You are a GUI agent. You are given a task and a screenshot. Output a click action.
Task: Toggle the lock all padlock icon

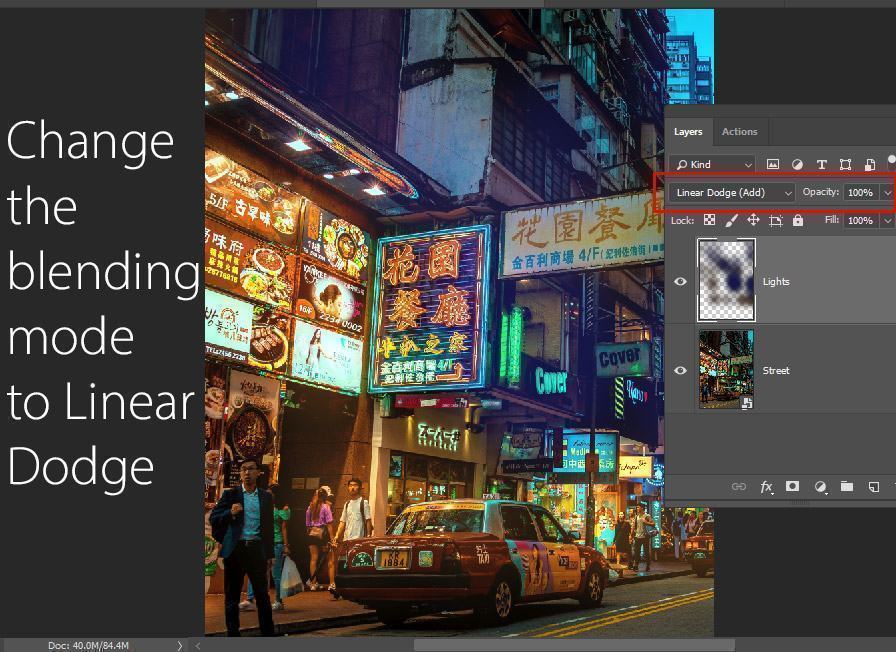[x=797, y=220]
